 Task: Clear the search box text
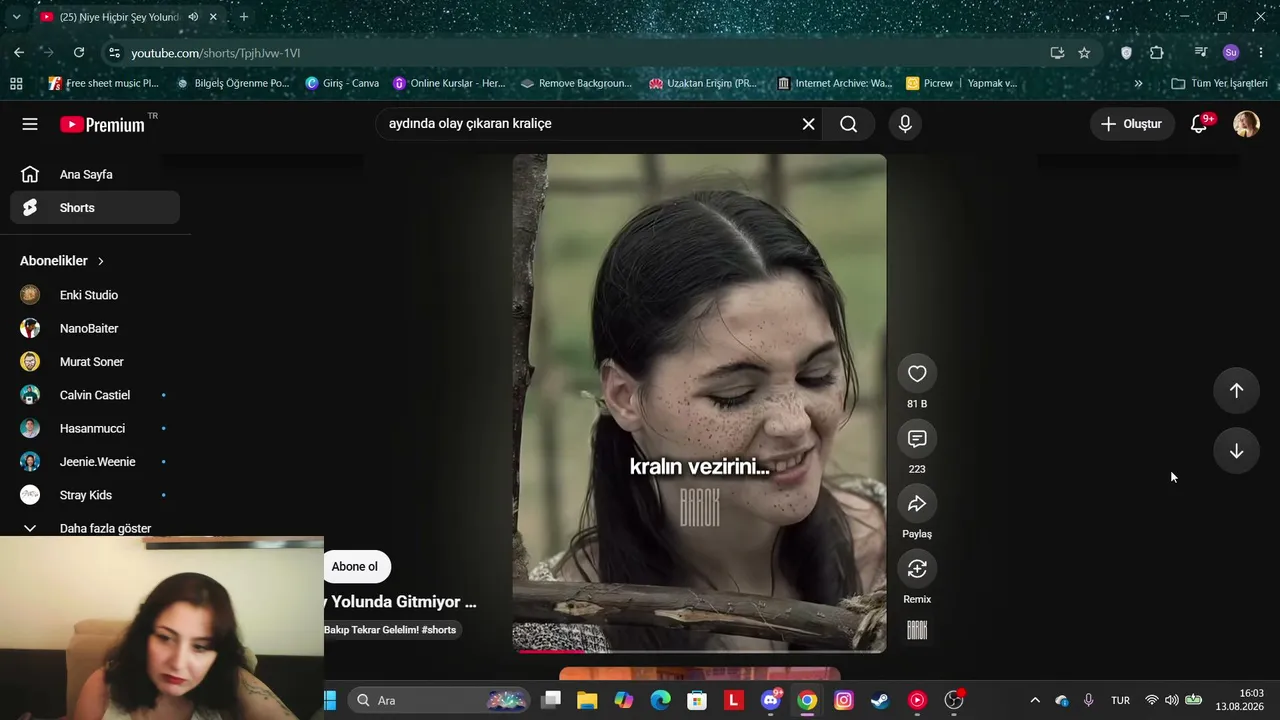(x=808, y=124)
